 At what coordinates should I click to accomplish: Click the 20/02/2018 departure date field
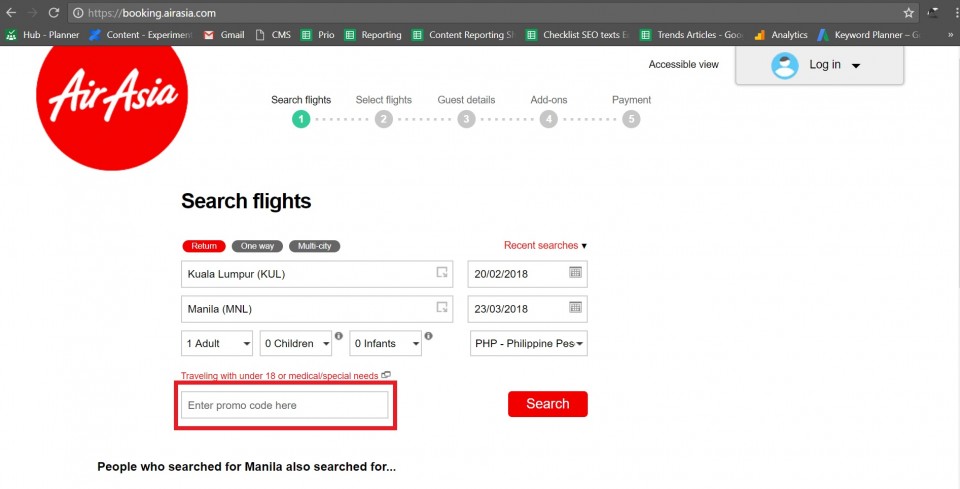(528, 274)
